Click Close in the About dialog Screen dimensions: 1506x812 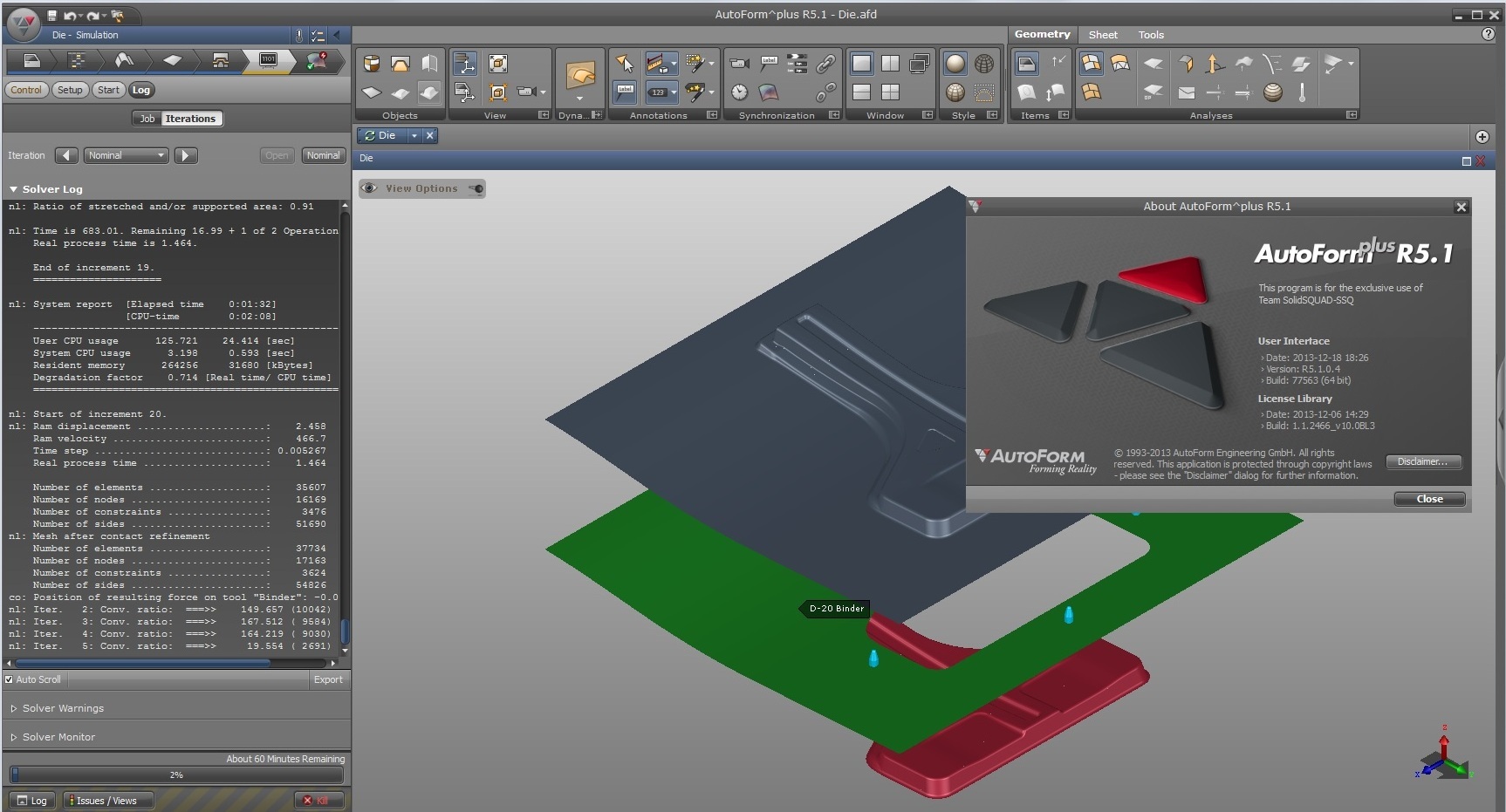click(x=1429, y=499)
